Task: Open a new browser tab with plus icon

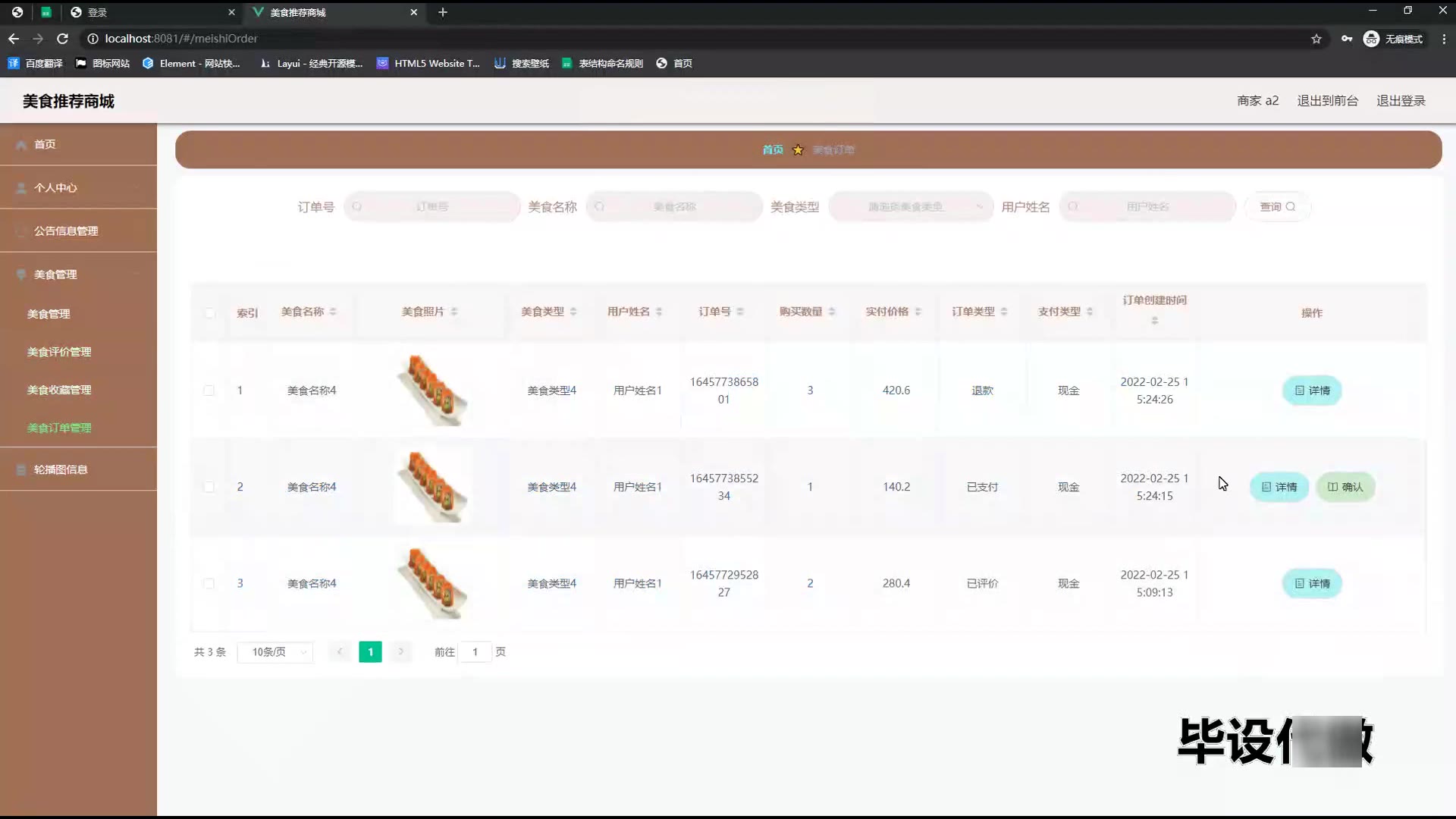Action: 443,12
